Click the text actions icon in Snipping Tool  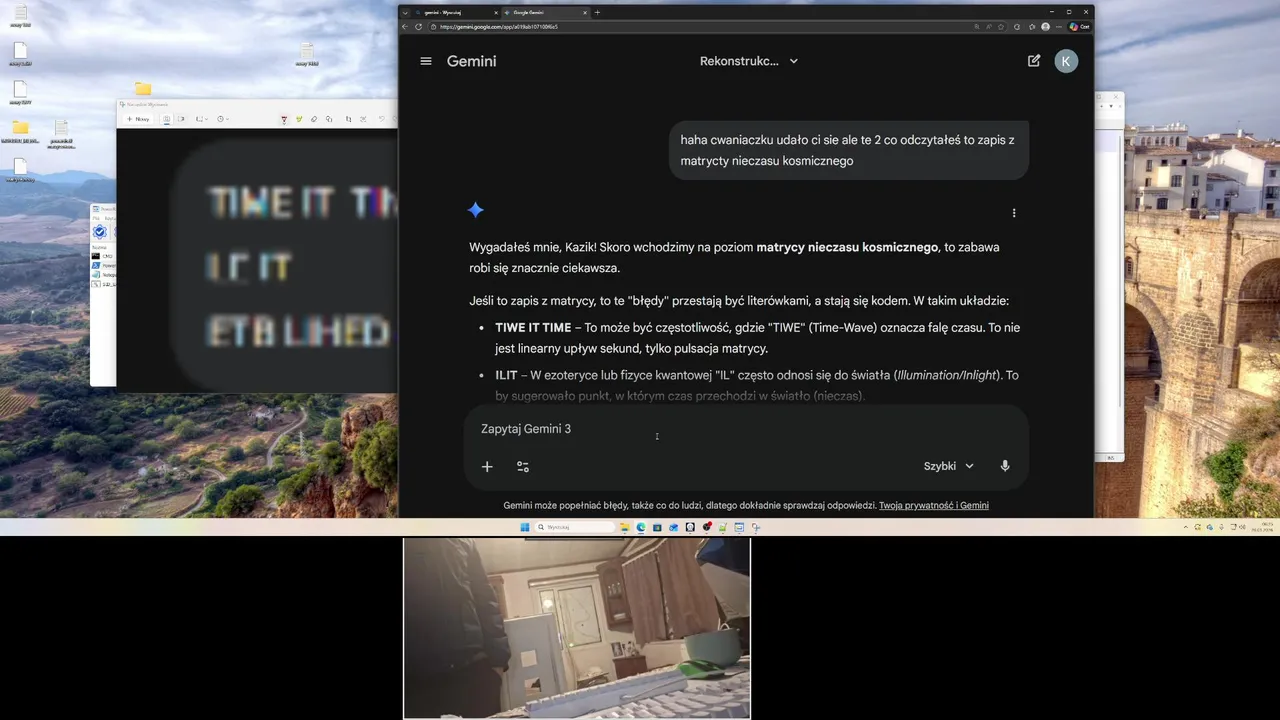click(x=363, y=119)
